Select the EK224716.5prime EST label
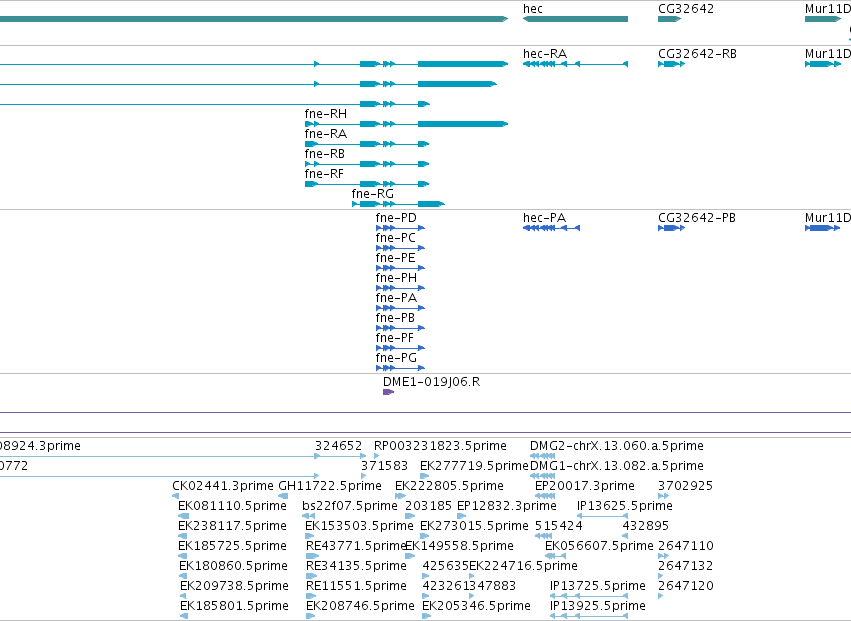 (x=523, y=566)
